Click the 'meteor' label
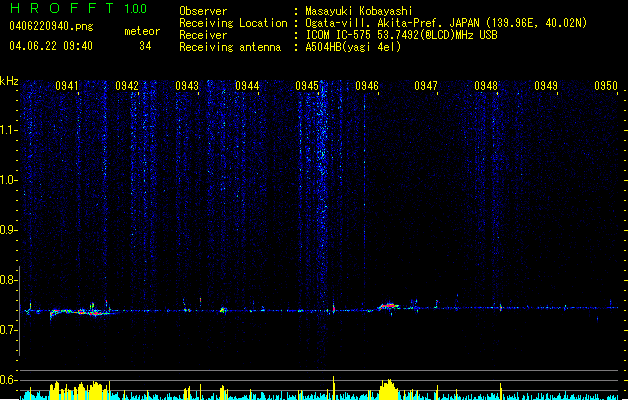629x400 pixels. tap(142, 31)
